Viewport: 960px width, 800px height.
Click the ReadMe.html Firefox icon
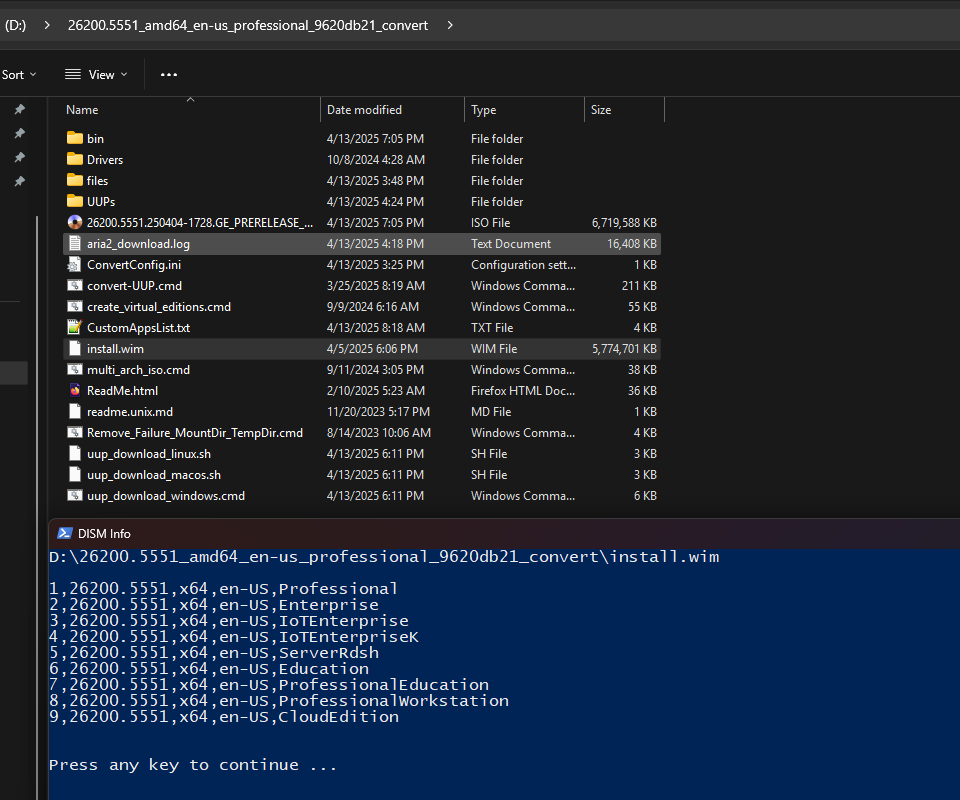(75, 390)
